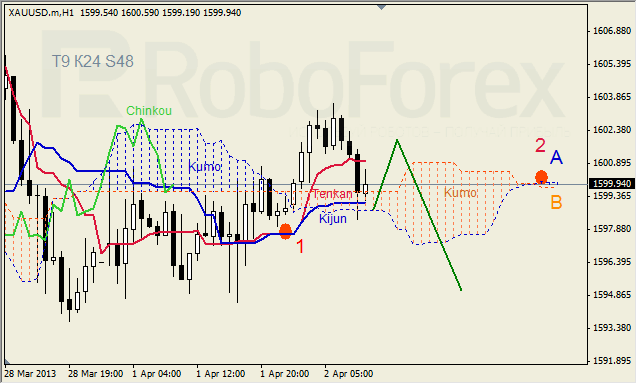637x384 pixels.
Task: Click the current price tag 1599.940
Action: point(612,184)
